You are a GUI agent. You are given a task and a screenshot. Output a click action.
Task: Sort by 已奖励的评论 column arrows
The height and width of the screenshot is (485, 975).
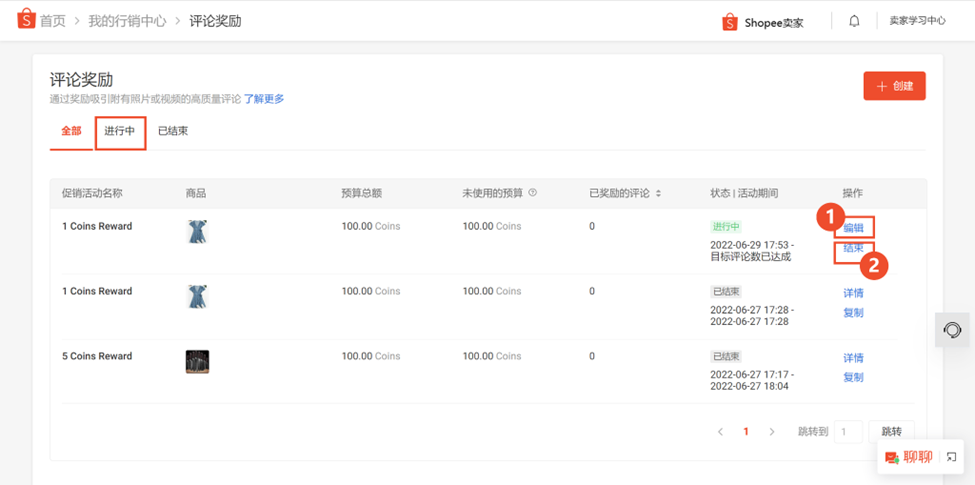tap(658, 193)
